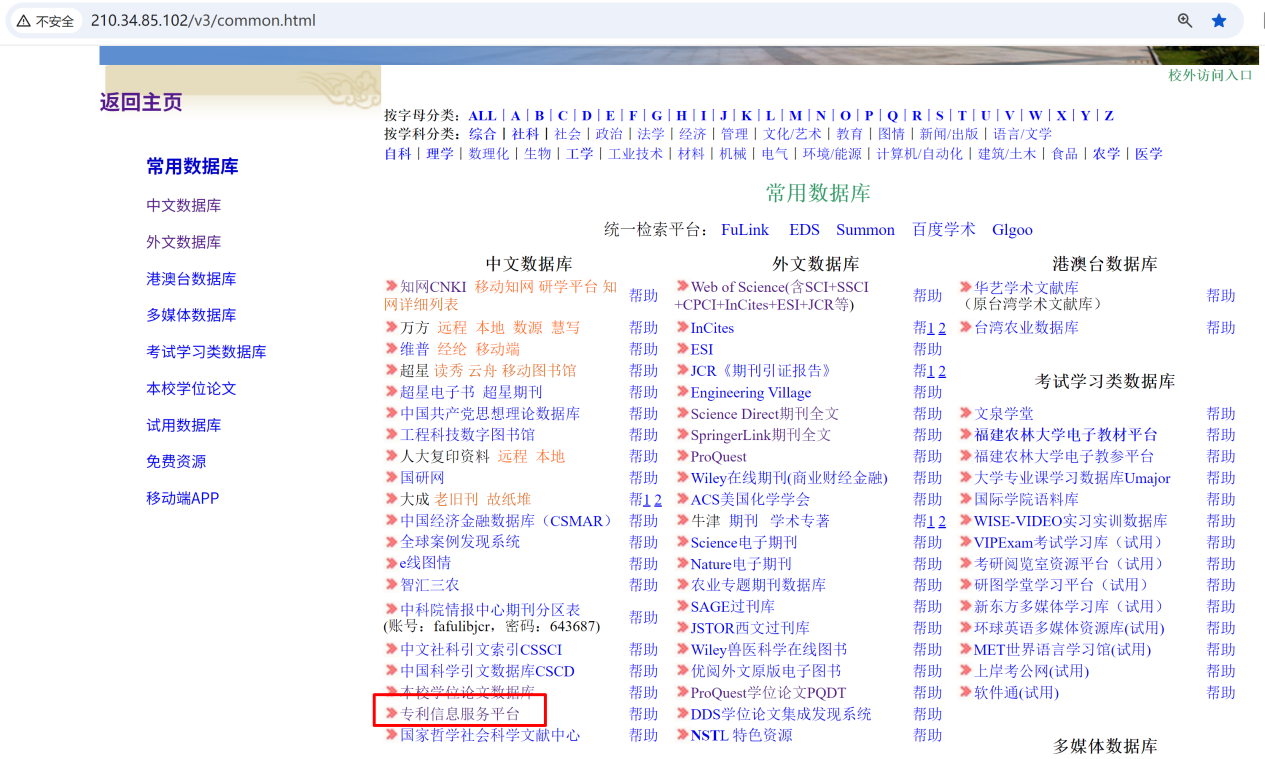
Task: Click red arrow icon beside 台湾农业数据库
Action: [966, 328]
